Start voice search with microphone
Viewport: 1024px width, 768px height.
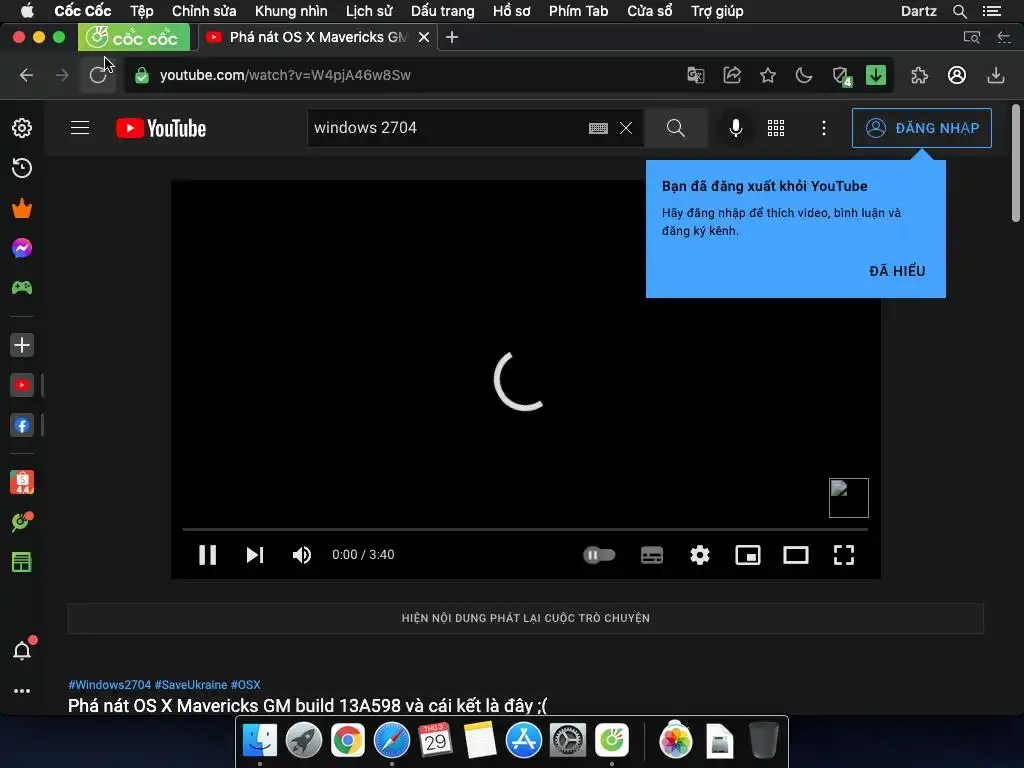(x=736, y=128)
